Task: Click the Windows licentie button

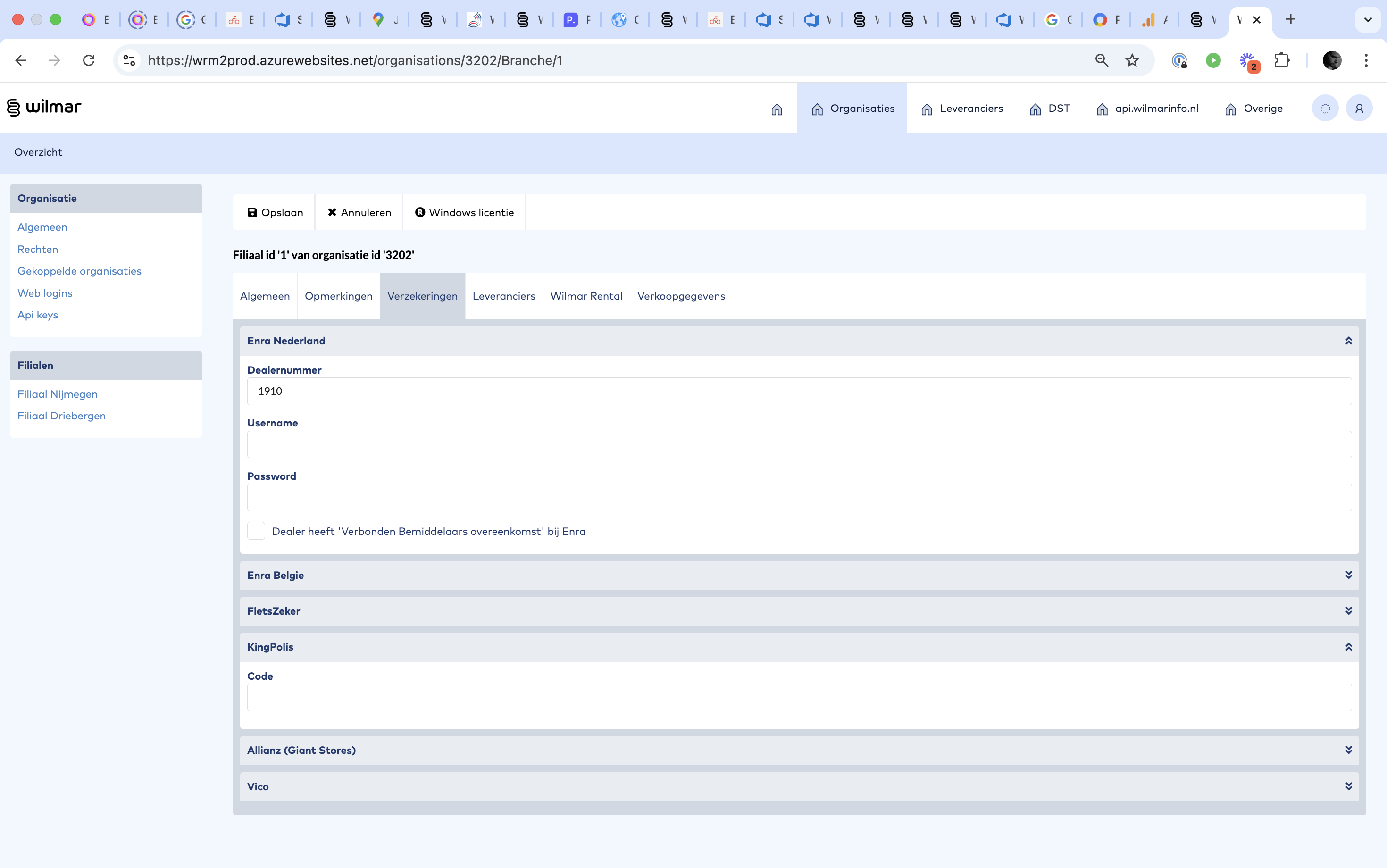Action: (x=464, y=212)
